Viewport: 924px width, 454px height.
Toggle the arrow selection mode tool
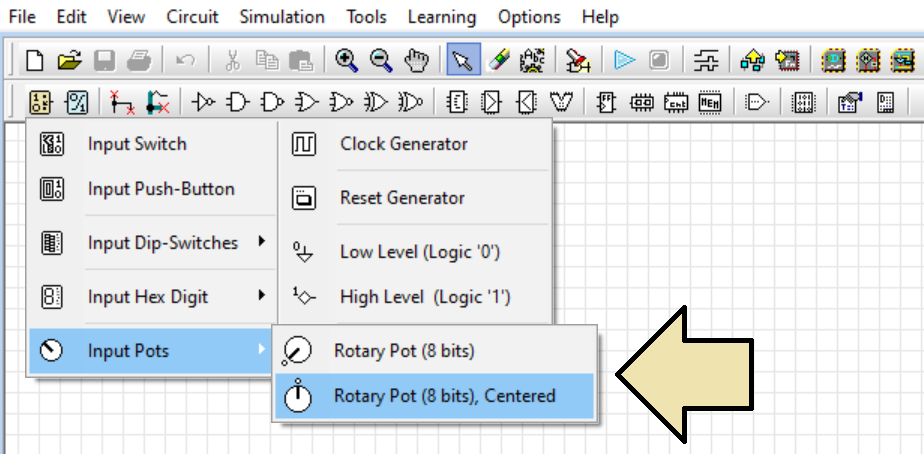pyautogui.click(x=463, y=60)
